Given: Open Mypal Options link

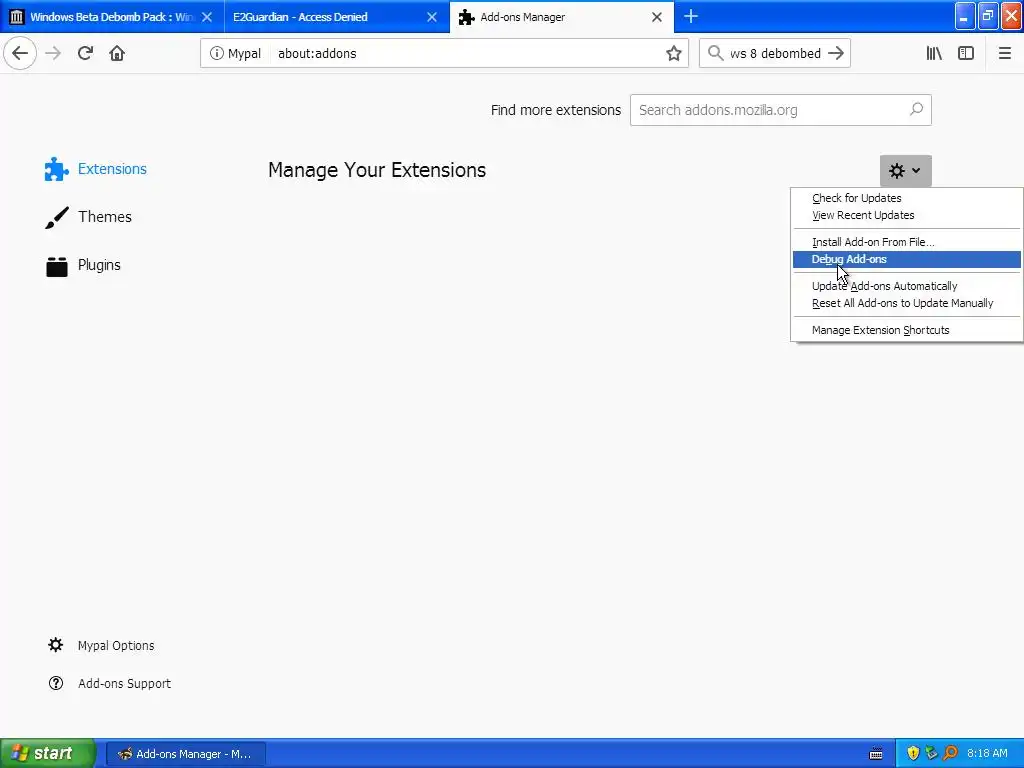Looking at the screenshot, I should (x=101, y=645).
